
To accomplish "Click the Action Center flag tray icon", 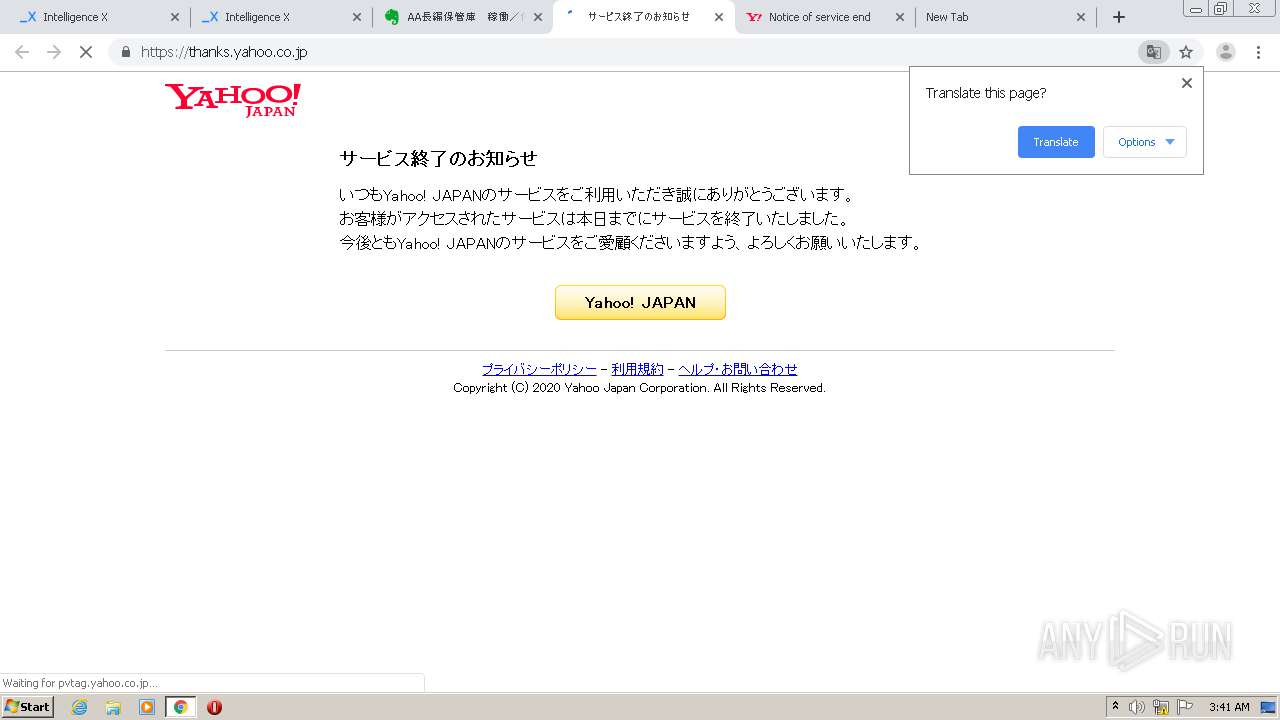I will click(x=1185, y=707).
